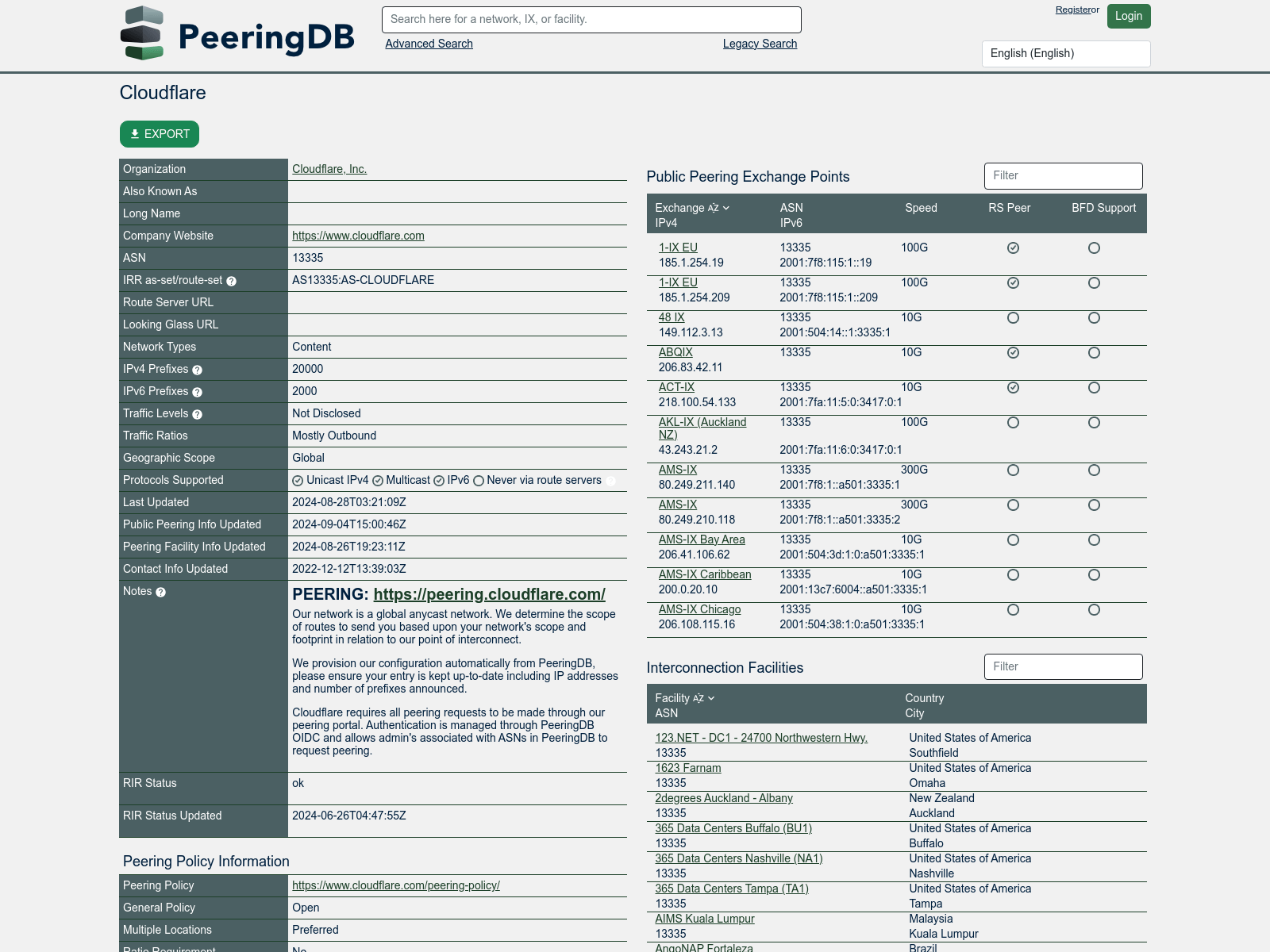Image resolution: width=1270 pixels, height=952 pixels.
Task: Click the Login button
Action: [x=1128, y=16]
